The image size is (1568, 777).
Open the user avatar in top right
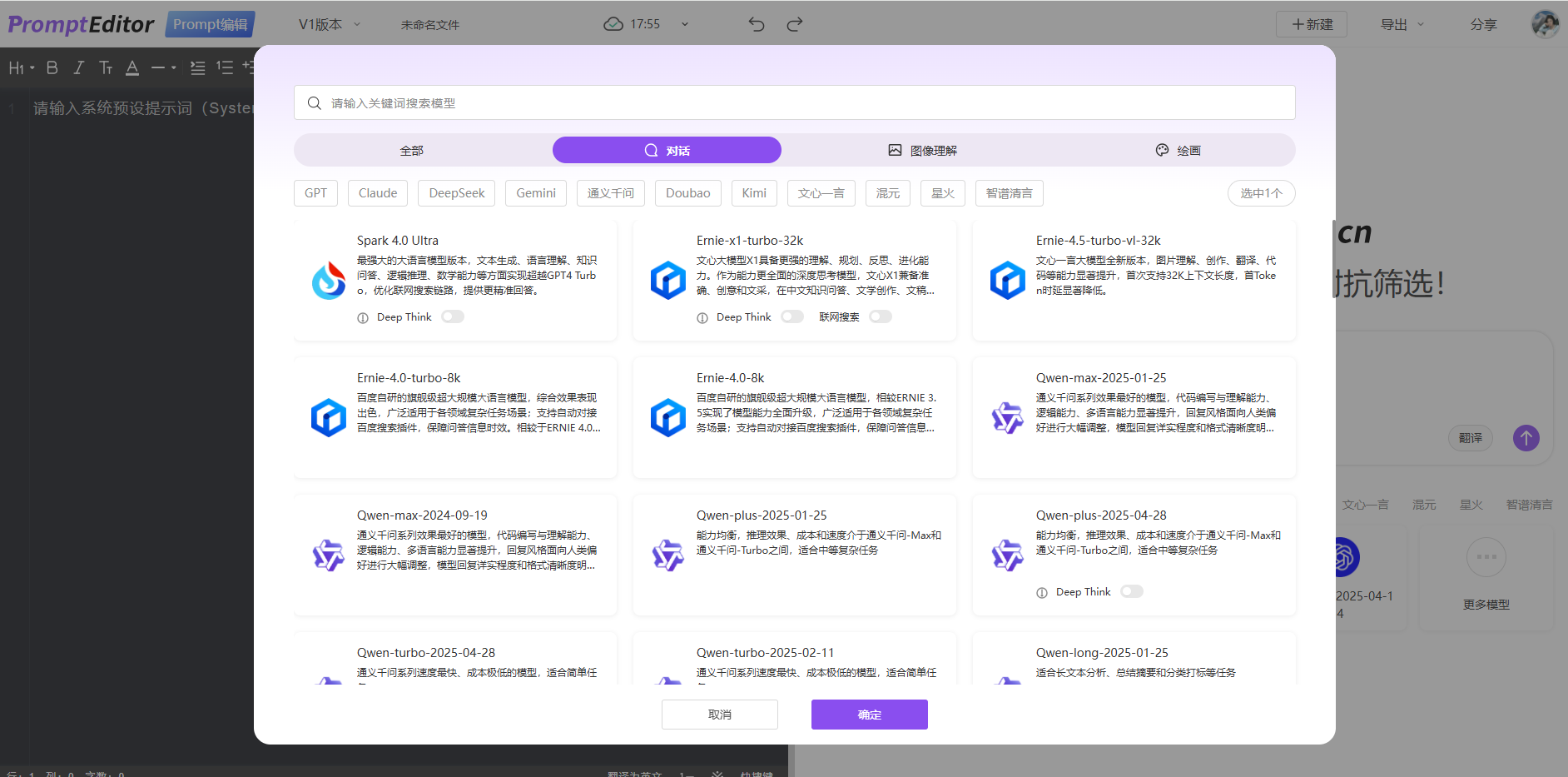(x=1545, y=24)
